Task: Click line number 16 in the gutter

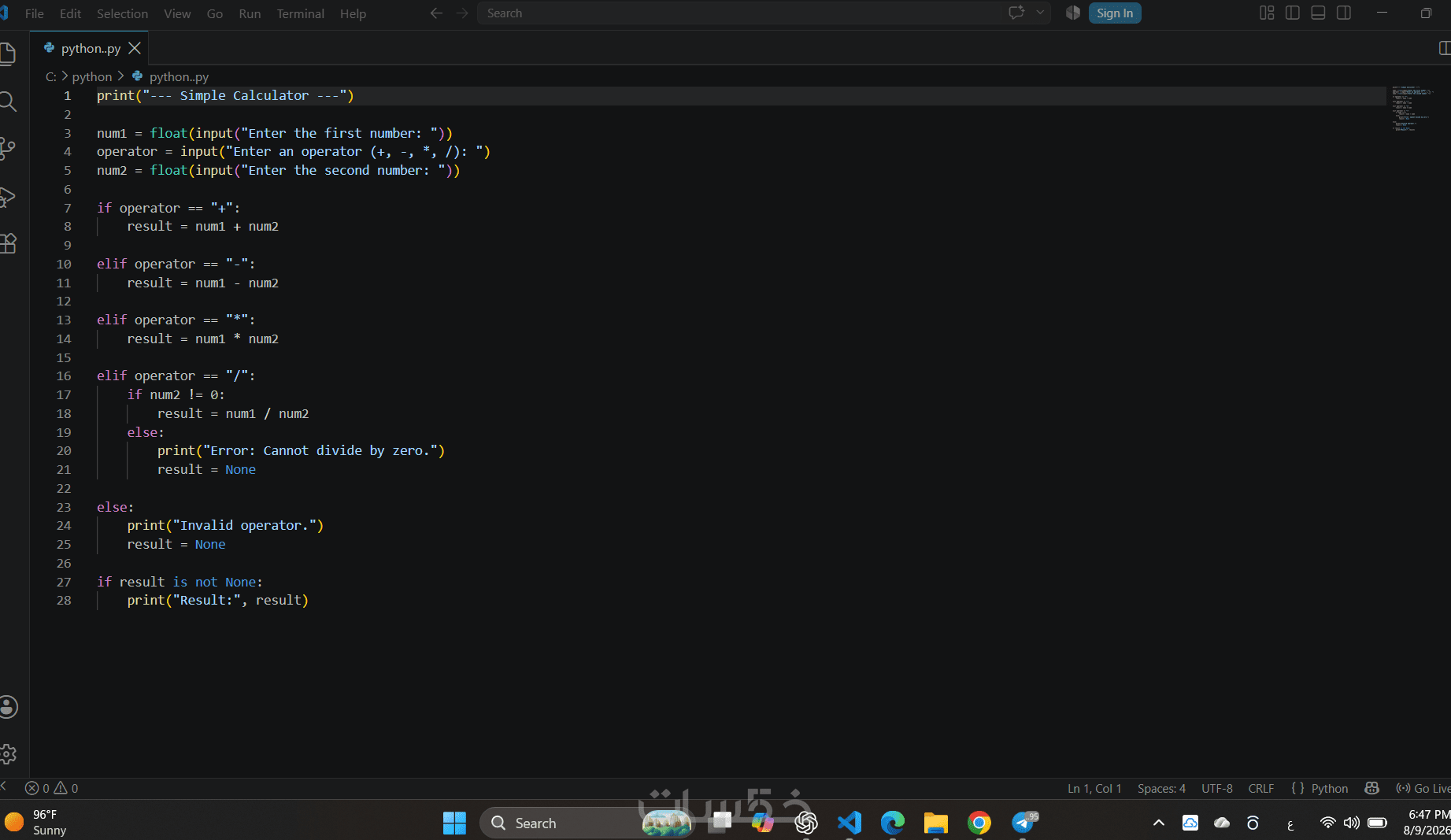Action: [64, 376]
